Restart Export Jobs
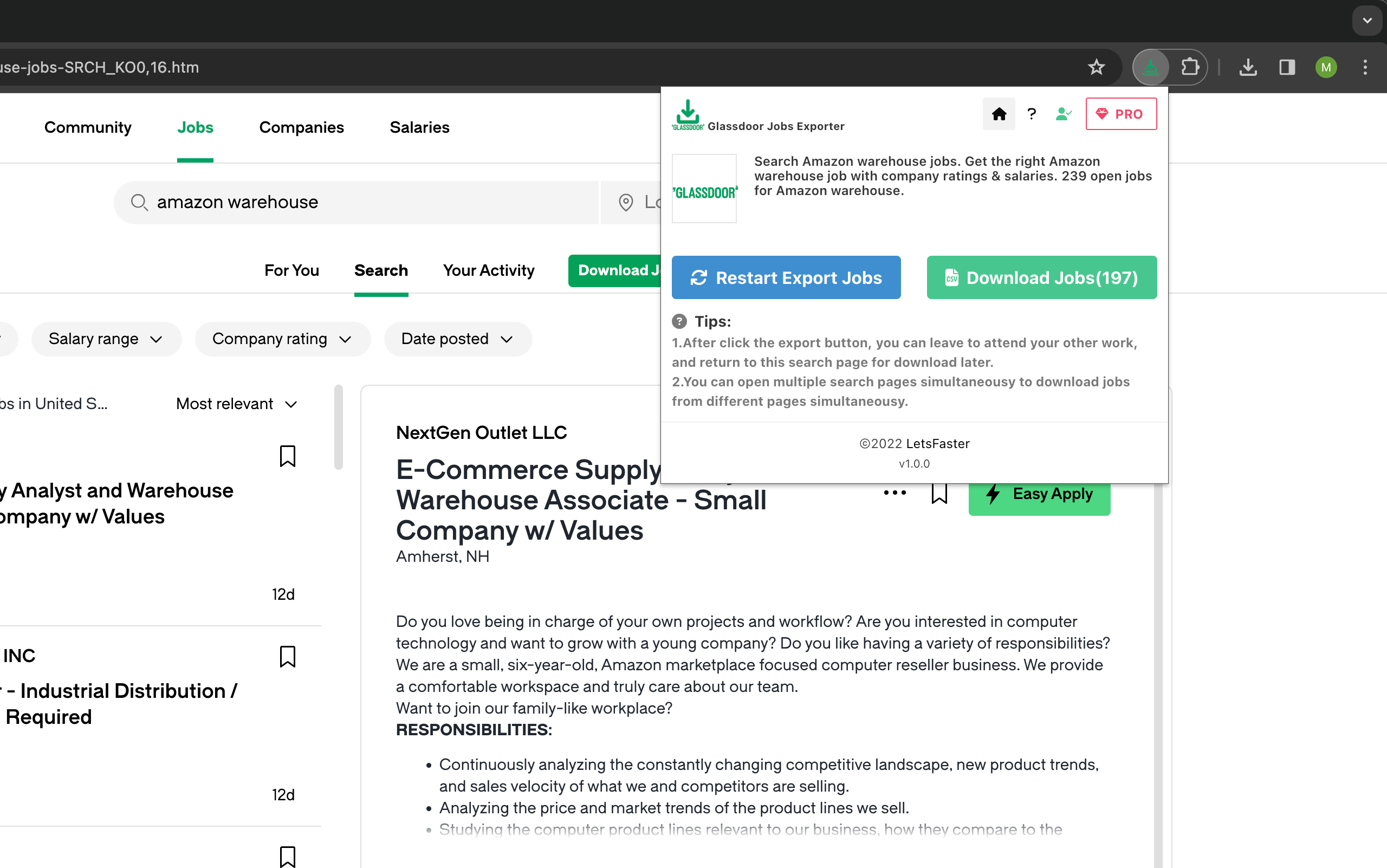This screenshot has height=868, width=1387. tap(786, 277)
